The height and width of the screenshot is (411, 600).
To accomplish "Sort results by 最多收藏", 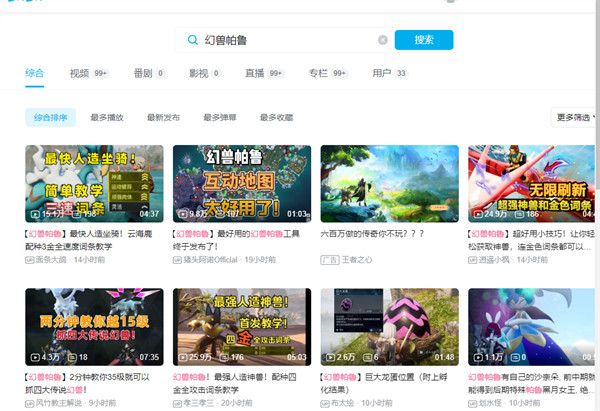I will tap(276, 117).
